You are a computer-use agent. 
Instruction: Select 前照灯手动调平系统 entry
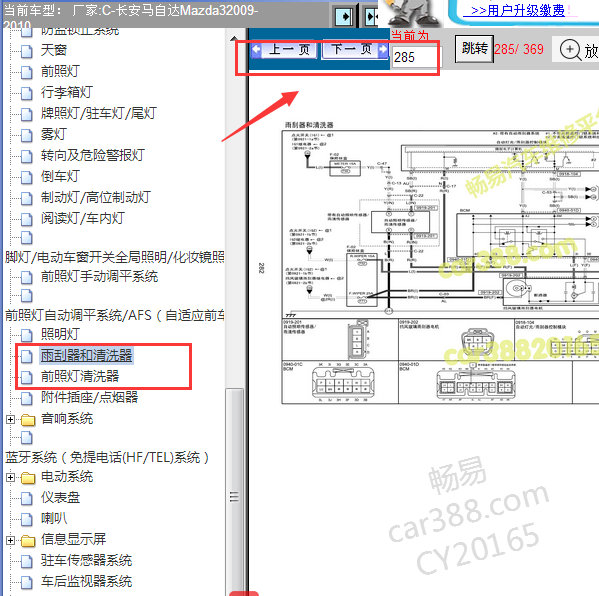(x=99, y=276)
